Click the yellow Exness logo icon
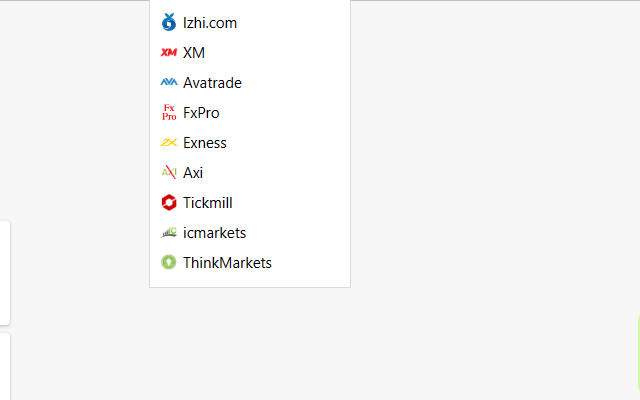This screenshot has width=640, height=400. tap(168, 143)
